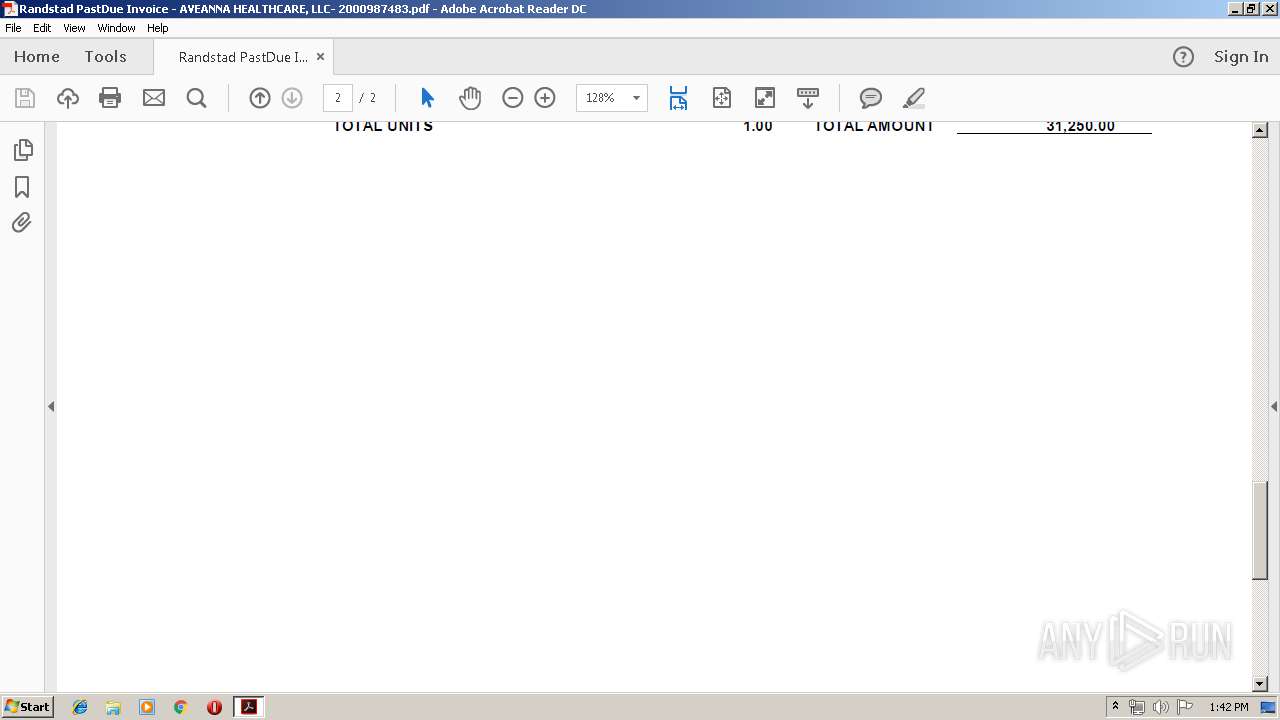This screenshot has height=720, width=1280.
Task: Zoom in with plus button
Action: coord(545,98)
